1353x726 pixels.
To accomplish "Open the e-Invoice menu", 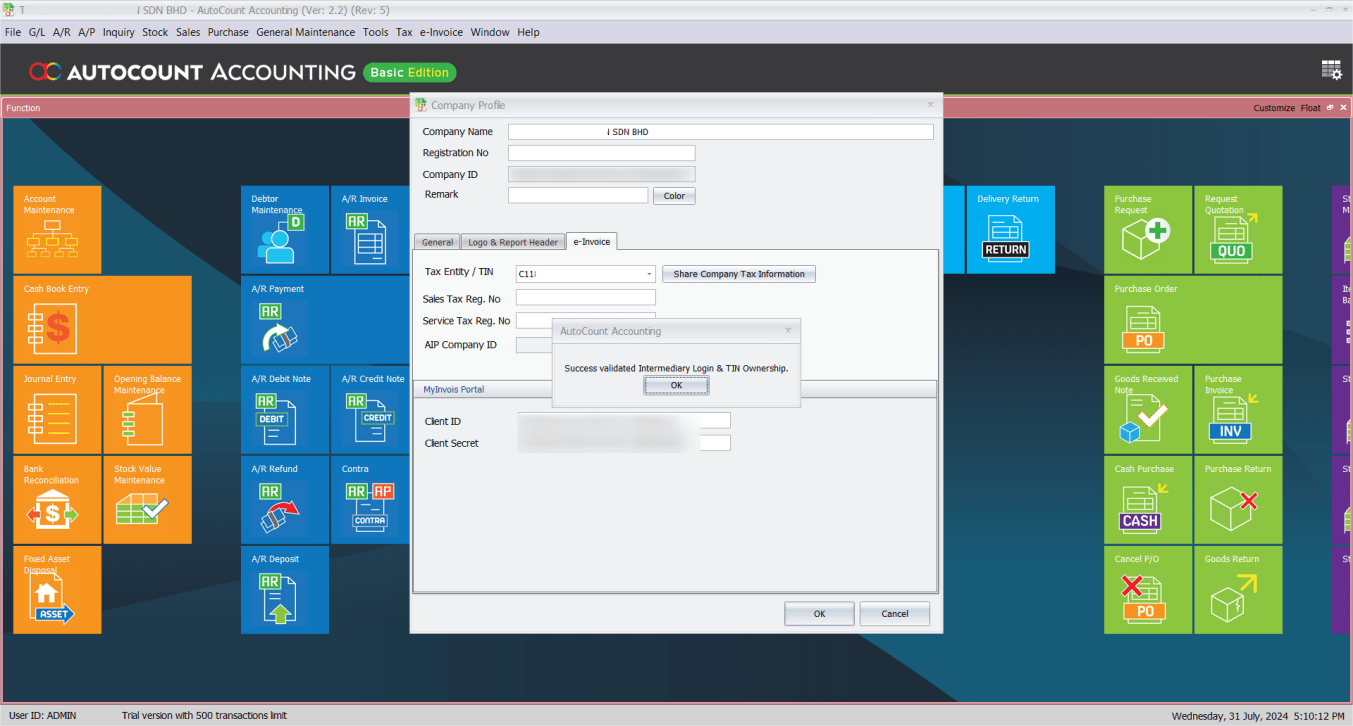I will click(441, 32).
